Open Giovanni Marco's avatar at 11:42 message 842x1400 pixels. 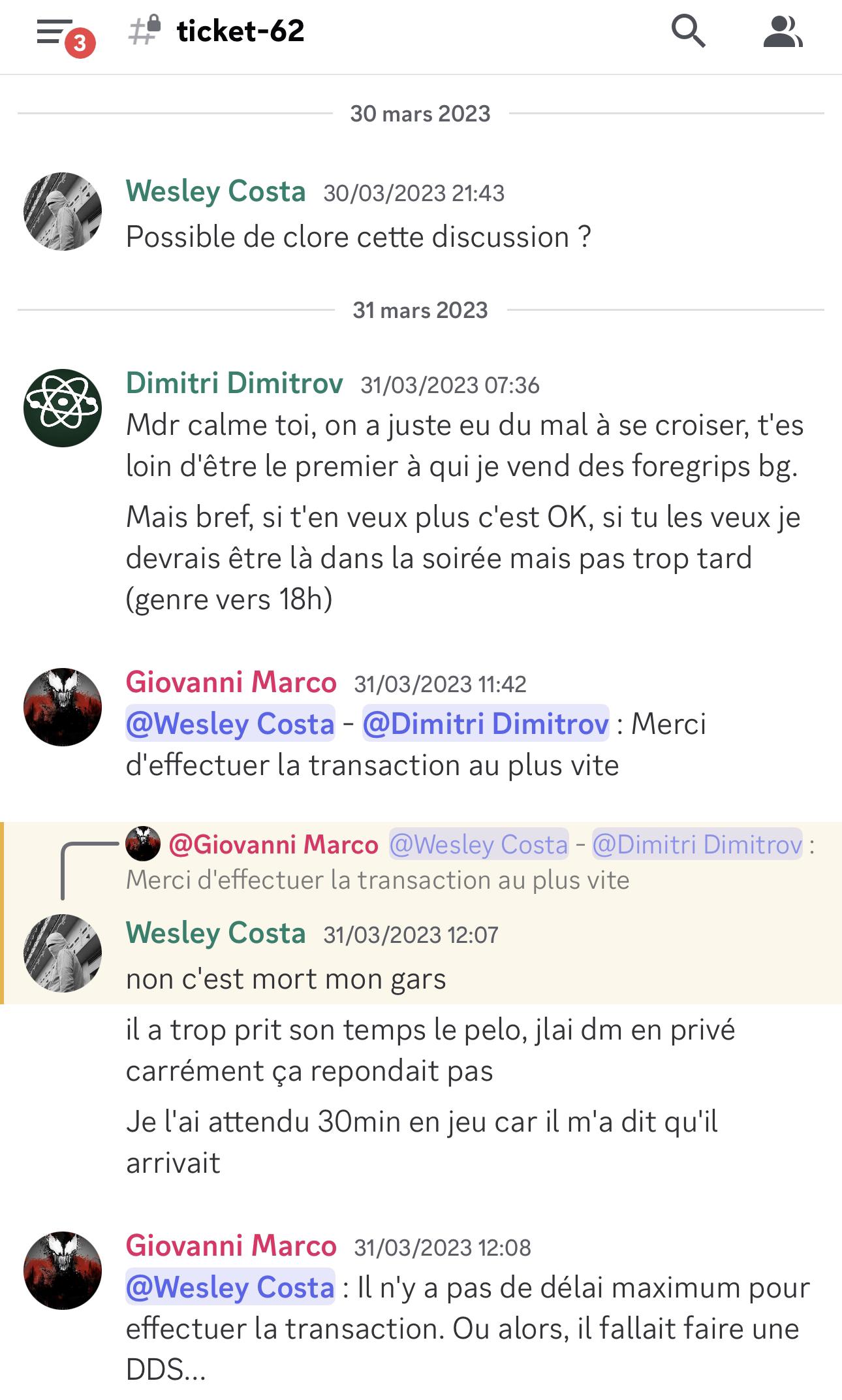(63, 707)
